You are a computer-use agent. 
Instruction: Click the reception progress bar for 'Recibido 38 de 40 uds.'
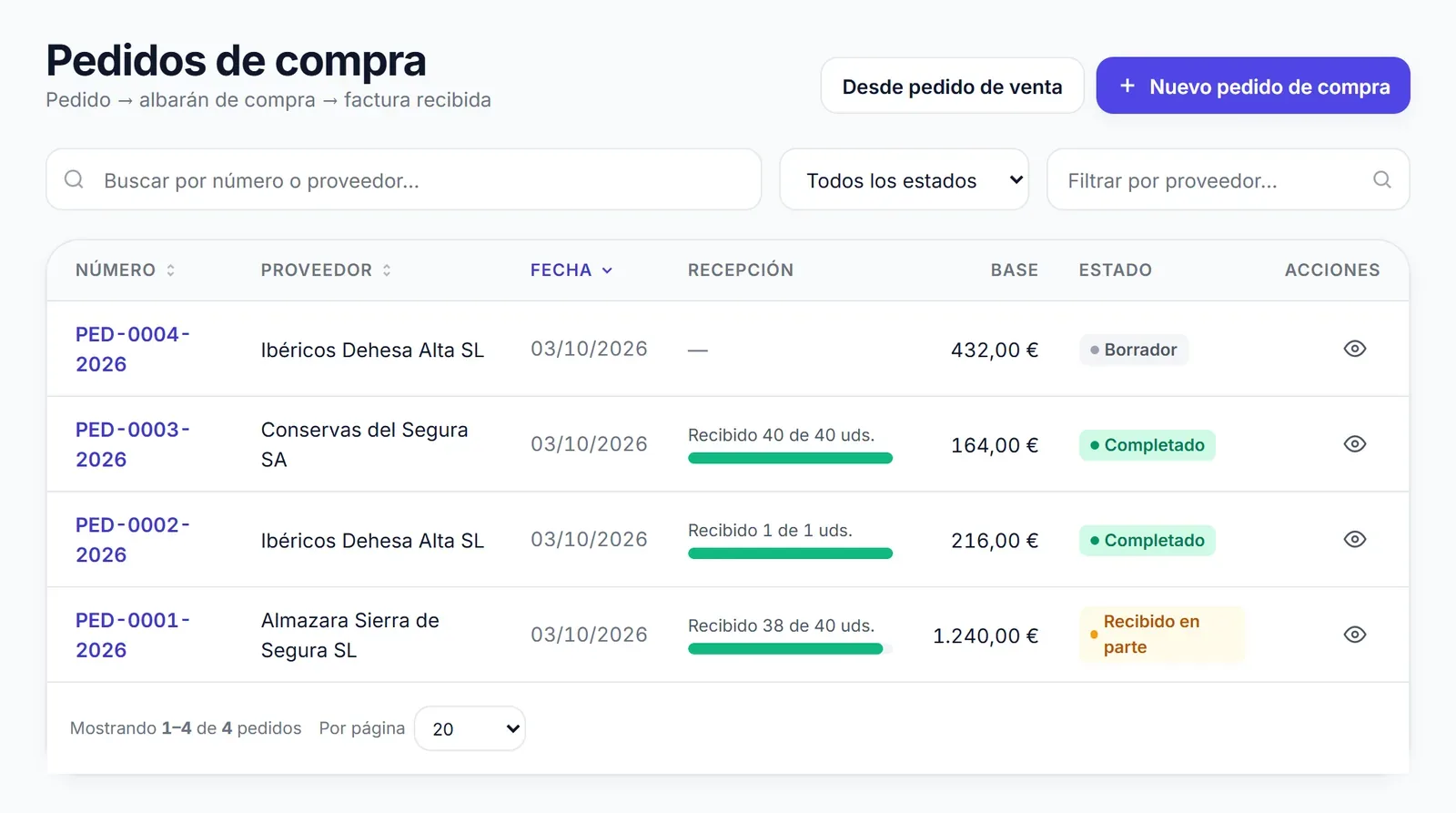coord(790,648)
